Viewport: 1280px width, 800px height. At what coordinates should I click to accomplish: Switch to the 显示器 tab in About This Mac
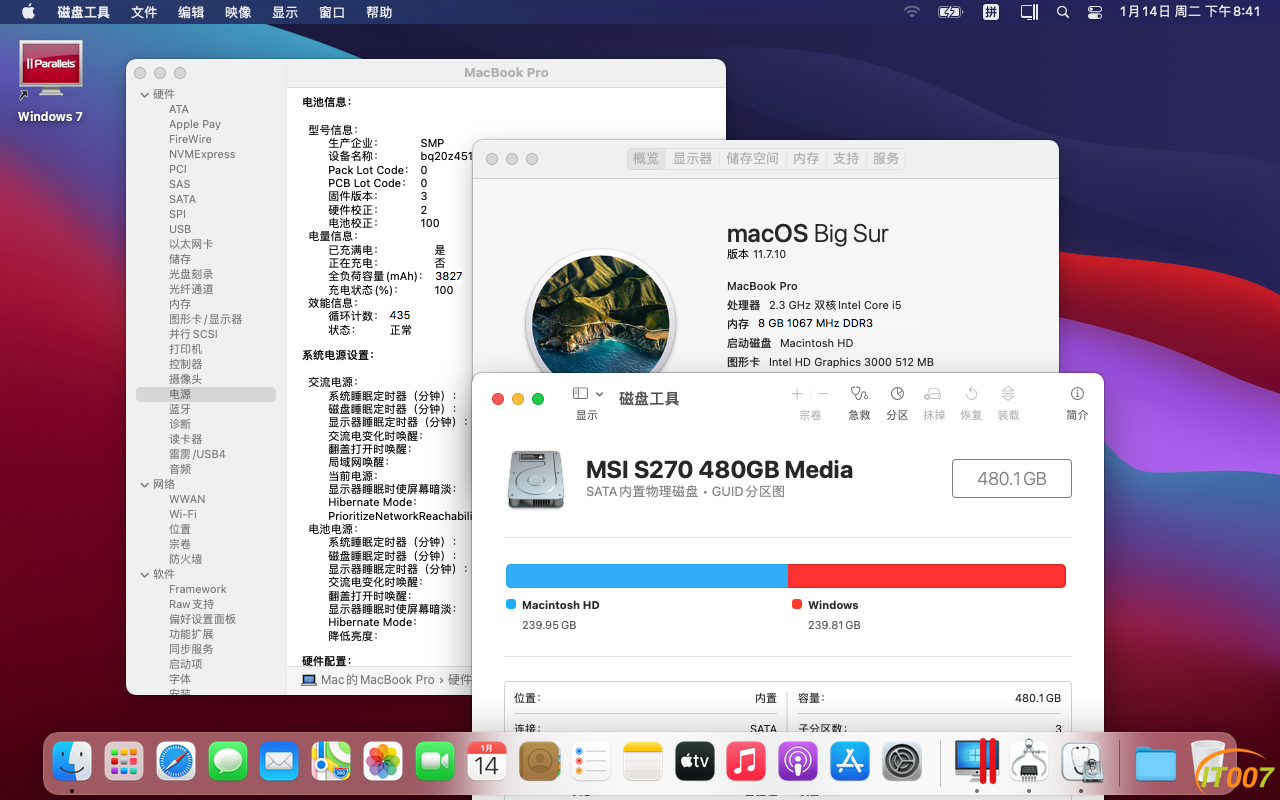tap(692, 158)
